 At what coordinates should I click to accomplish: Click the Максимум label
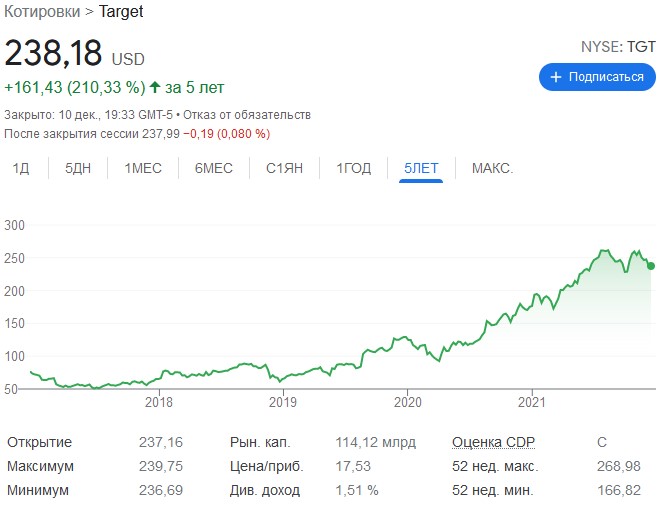pos(40,466)
